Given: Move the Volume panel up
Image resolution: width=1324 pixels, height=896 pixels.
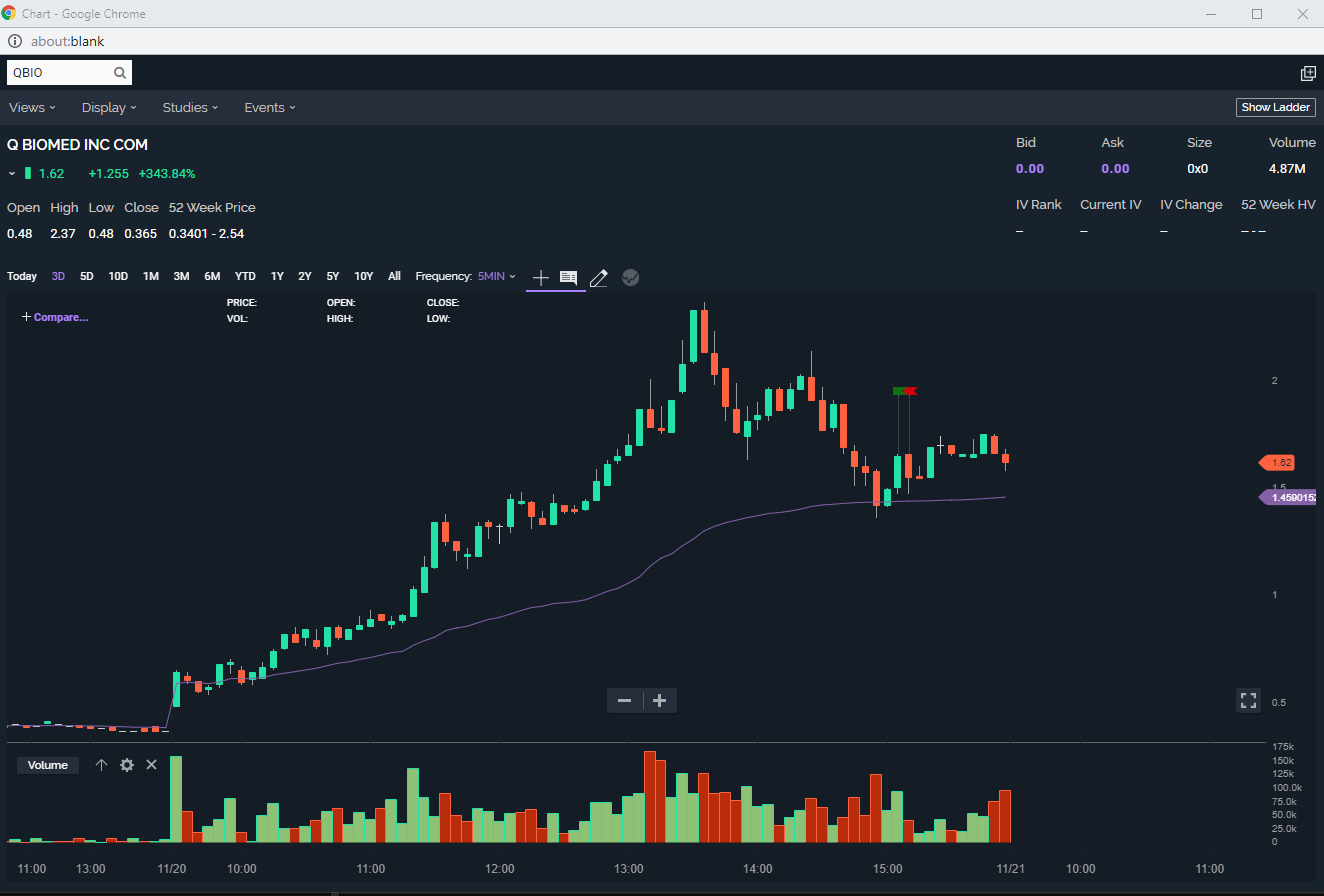Looking at the screenshot, I should tap(101, 765).
